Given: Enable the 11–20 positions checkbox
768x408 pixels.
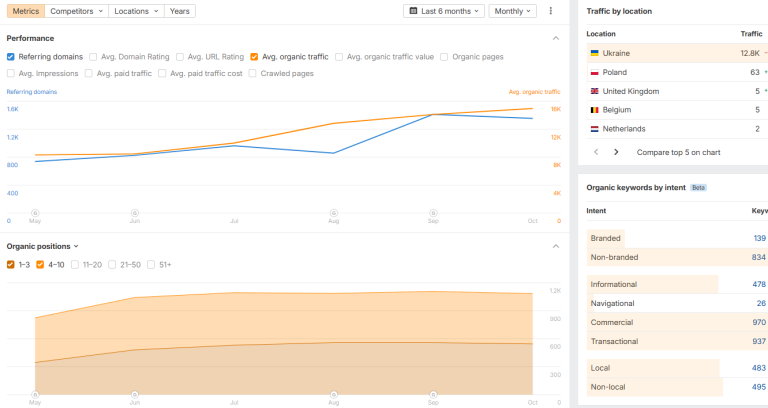Looking at the screenshot, I should [x=75, y=264].
